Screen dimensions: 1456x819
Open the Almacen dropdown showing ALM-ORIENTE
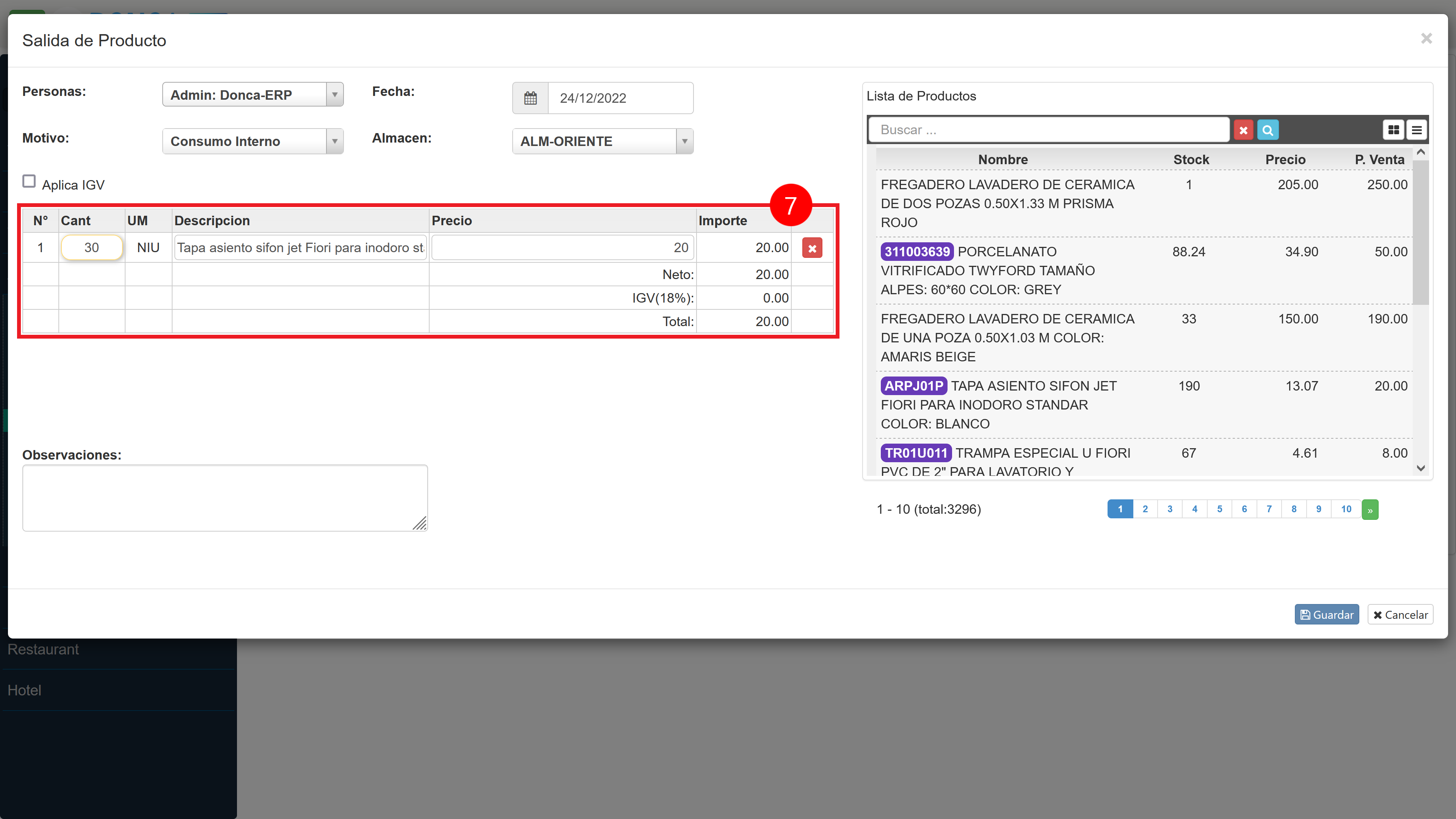602,141
